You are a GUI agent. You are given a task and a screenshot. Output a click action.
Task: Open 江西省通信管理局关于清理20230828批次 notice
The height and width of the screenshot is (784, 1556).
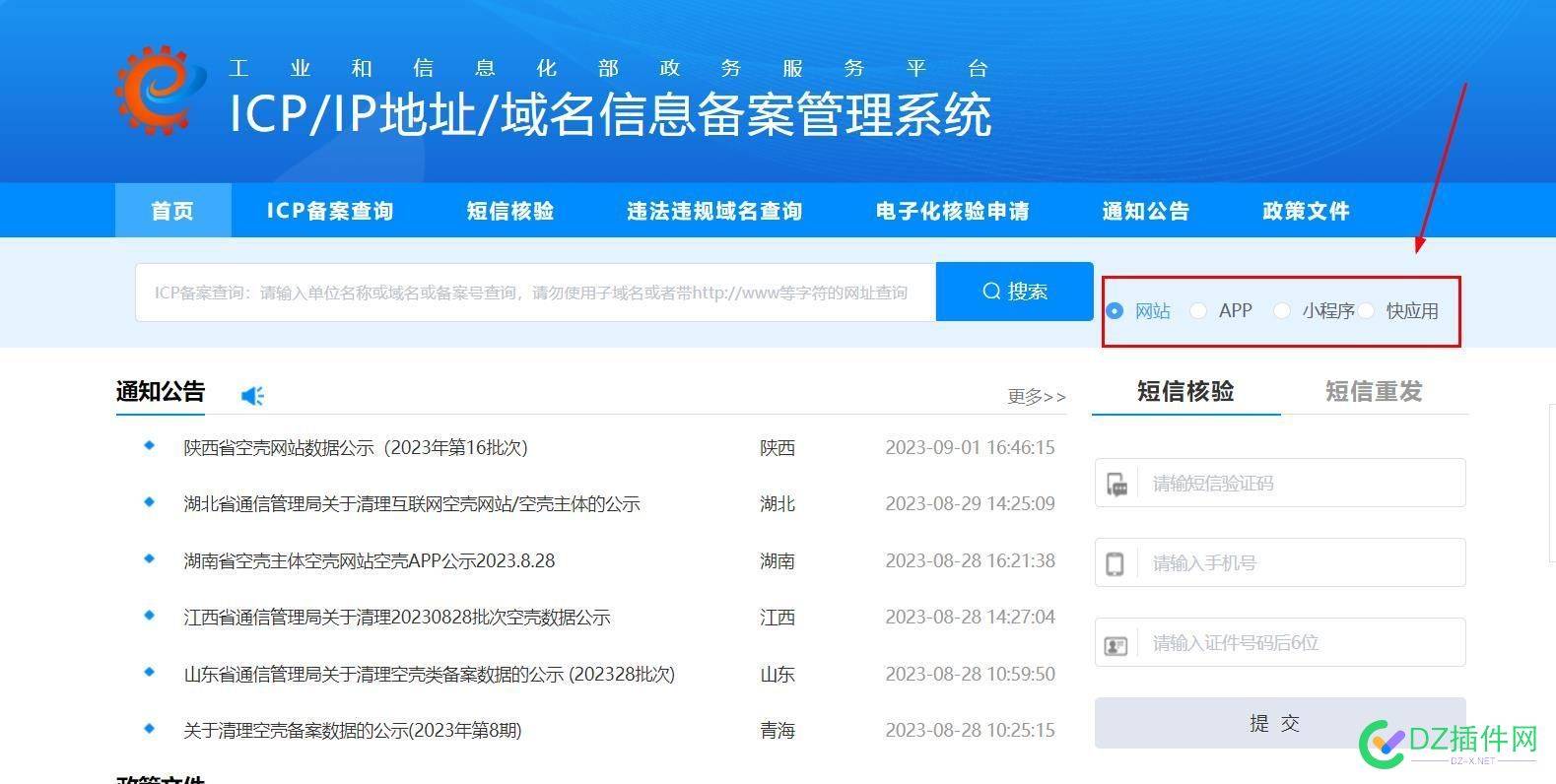[x=397, y=617]
